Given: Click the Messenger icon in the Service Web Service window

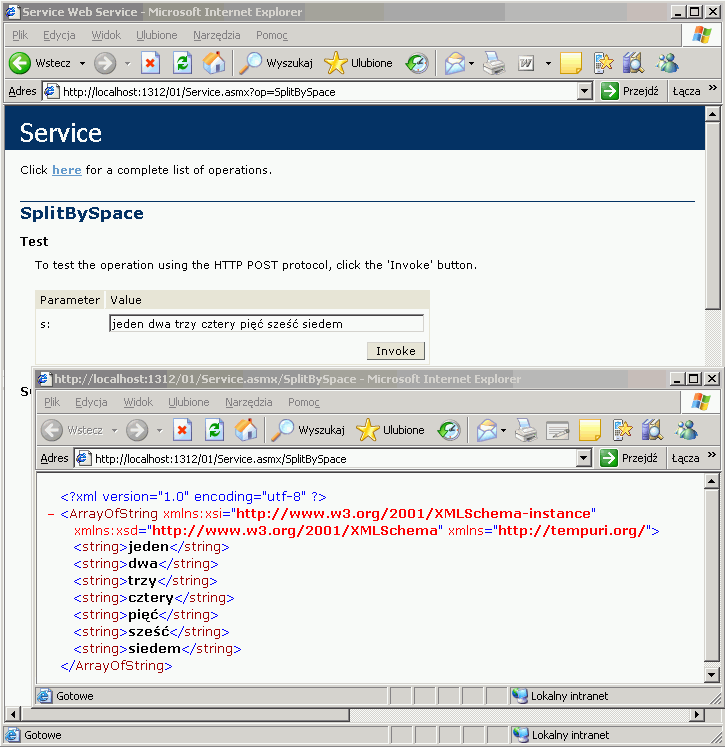Looking at the screenshot, I should [x=667, y=63].
